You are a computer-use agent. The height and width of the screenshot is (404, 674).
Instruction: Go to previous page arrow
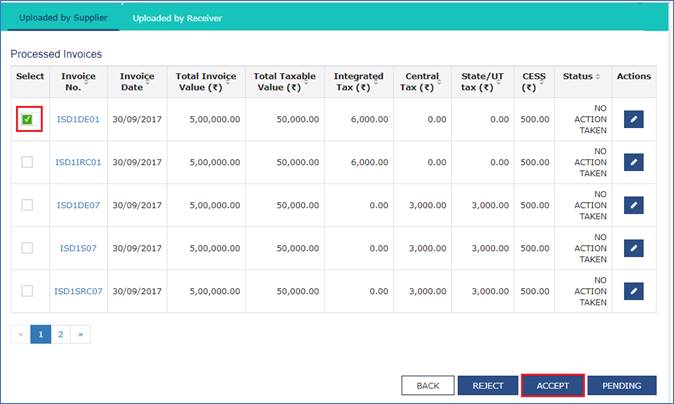click(x=21, y=334)
